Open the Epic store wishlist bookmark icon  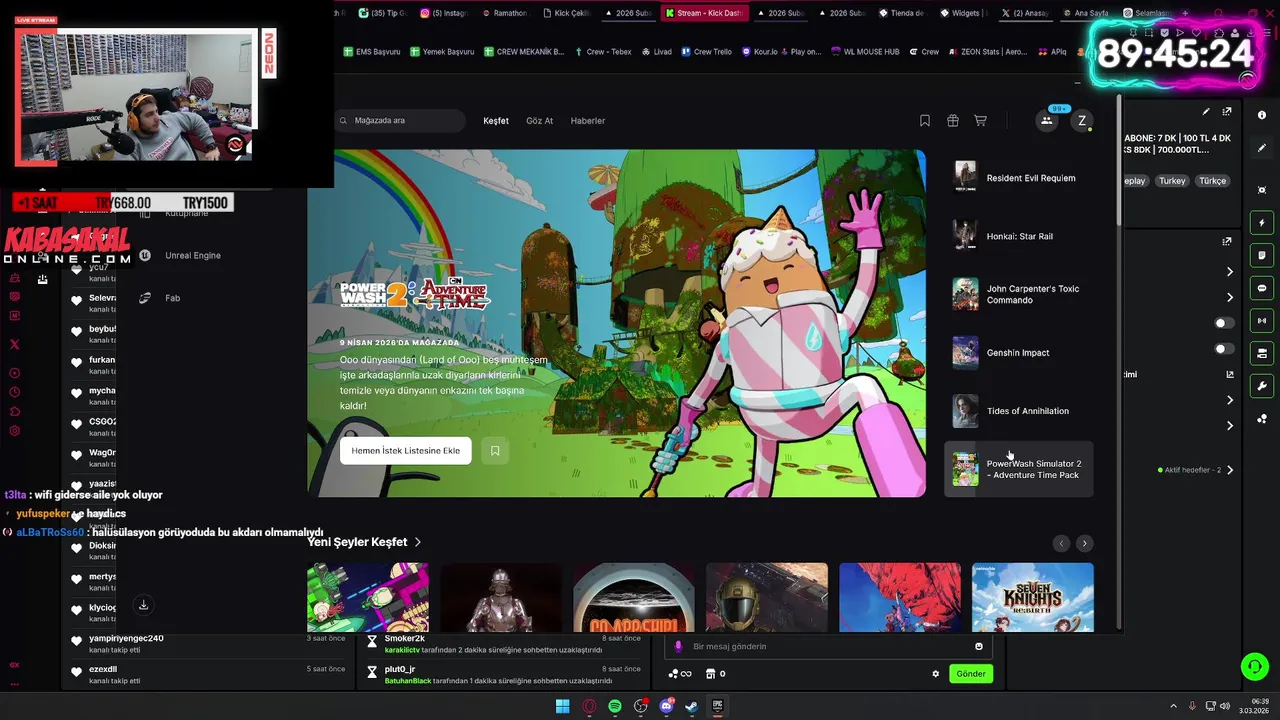[x=925, y=121]
